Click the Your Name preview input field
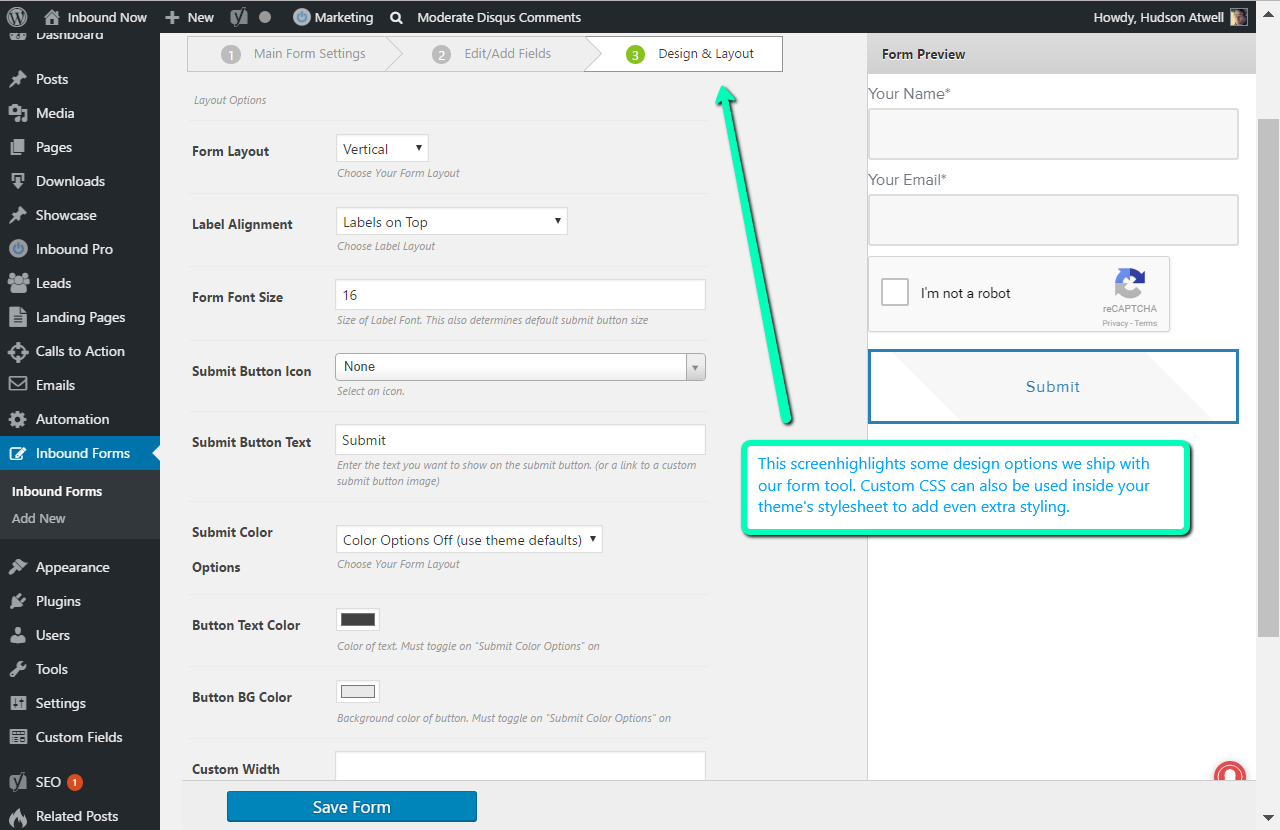The image size is (1280, 830). click(1053, 134)
